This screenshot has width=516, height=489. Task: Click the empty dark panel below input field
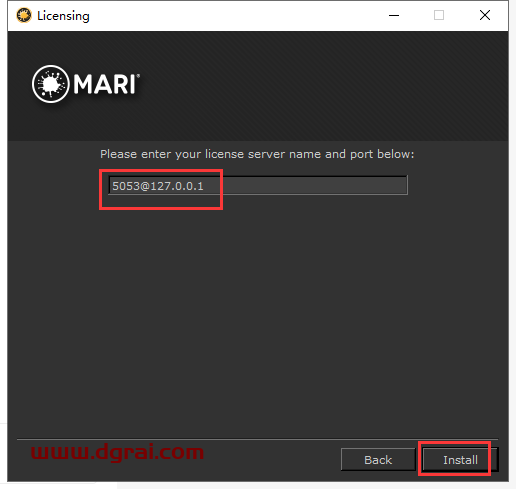click(x=258, y=317)
